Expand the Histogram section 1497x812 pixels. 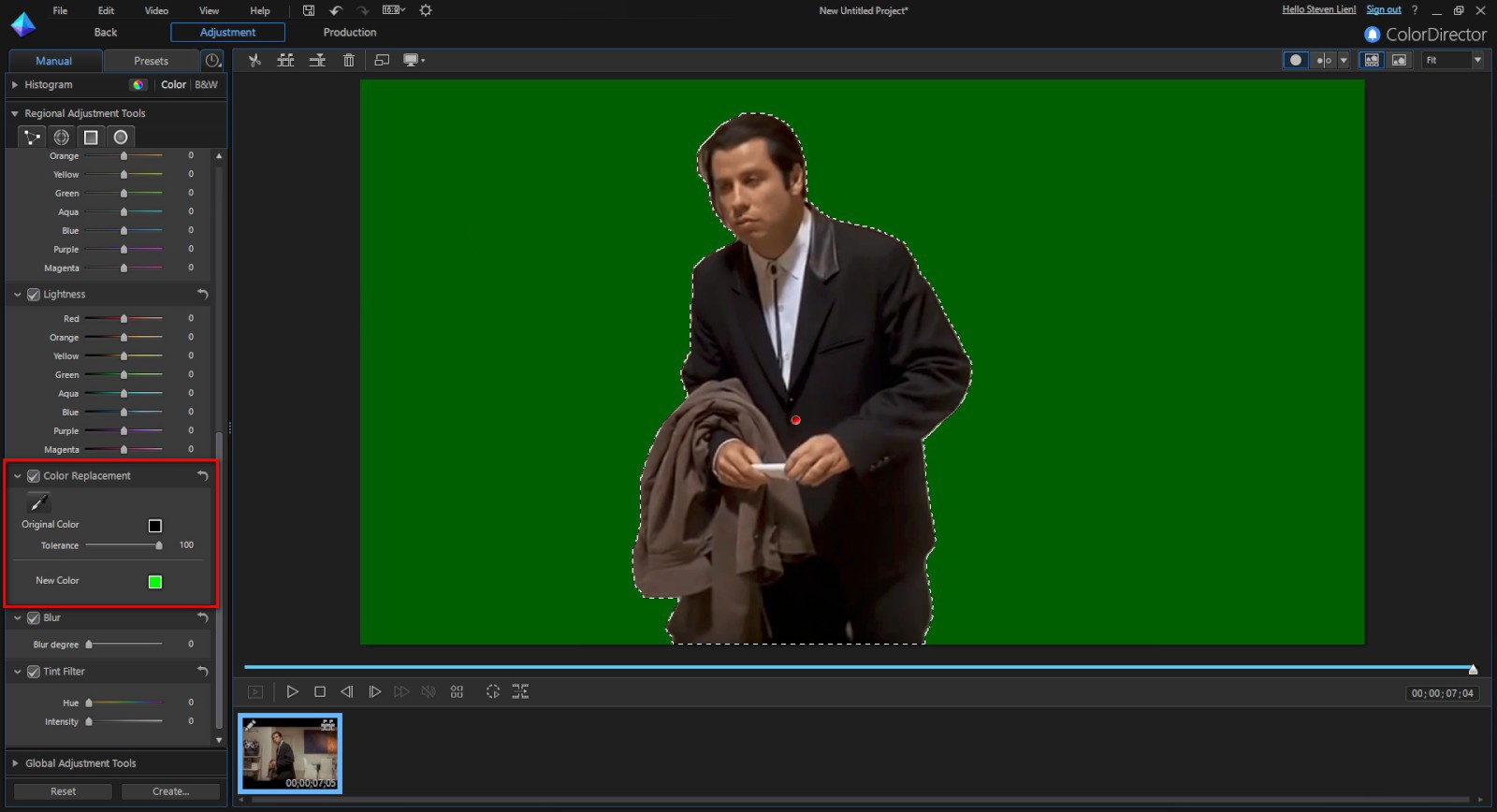(15, 84)
